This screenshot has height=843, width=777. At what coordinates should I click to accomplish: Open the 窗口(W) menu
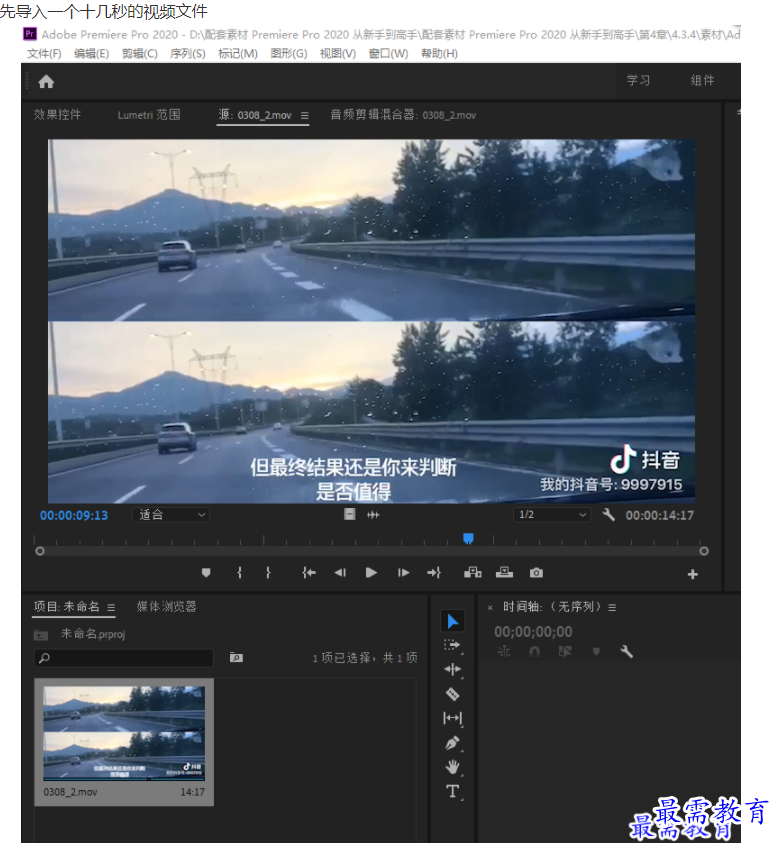point(388,54)
